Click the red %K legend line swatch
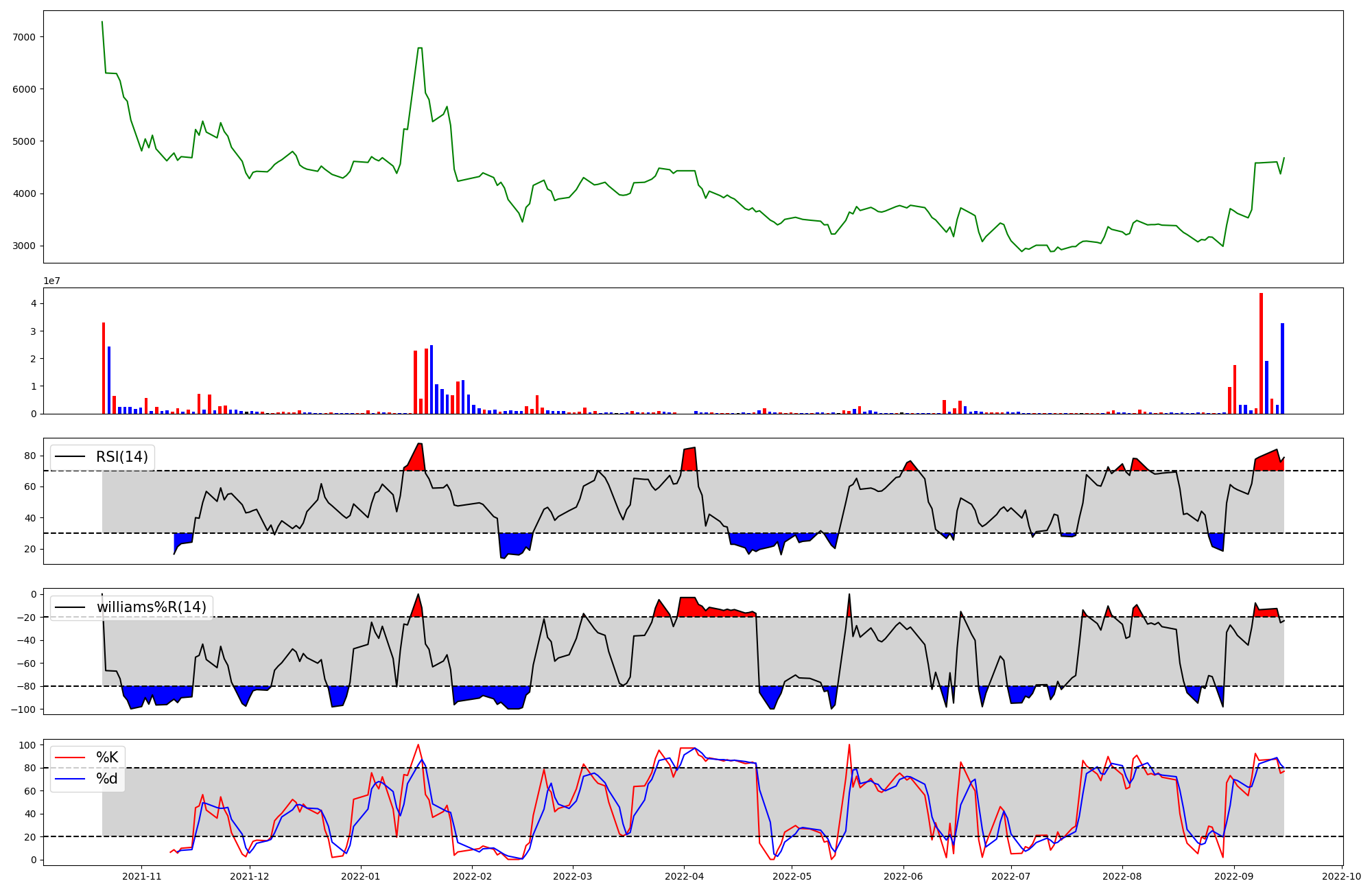The width and height of the screenshot is (1372, 892). coord(70,758)
